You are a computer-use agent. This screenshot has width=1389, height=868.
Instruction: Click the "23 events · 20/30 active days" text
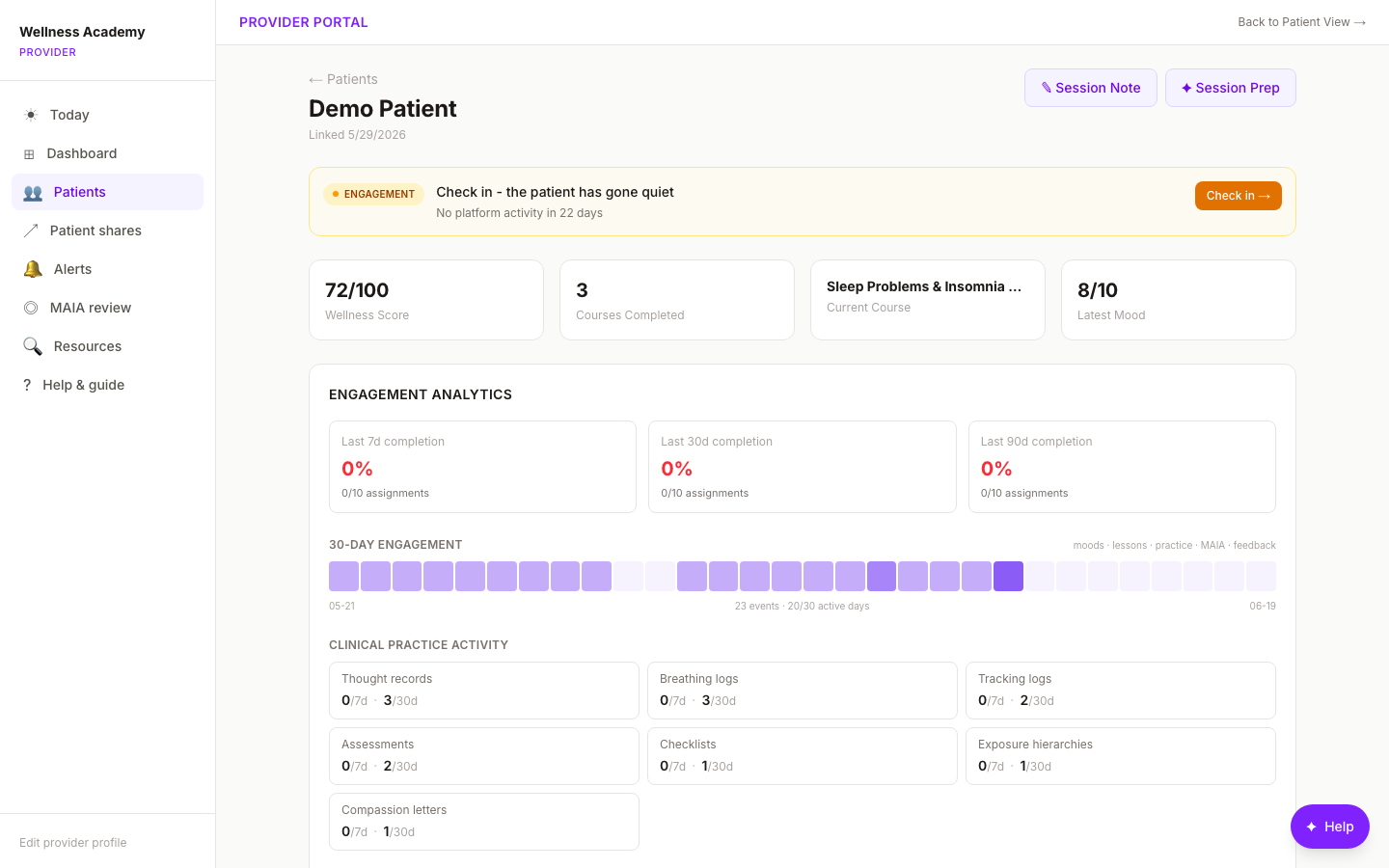click(803, 607)
